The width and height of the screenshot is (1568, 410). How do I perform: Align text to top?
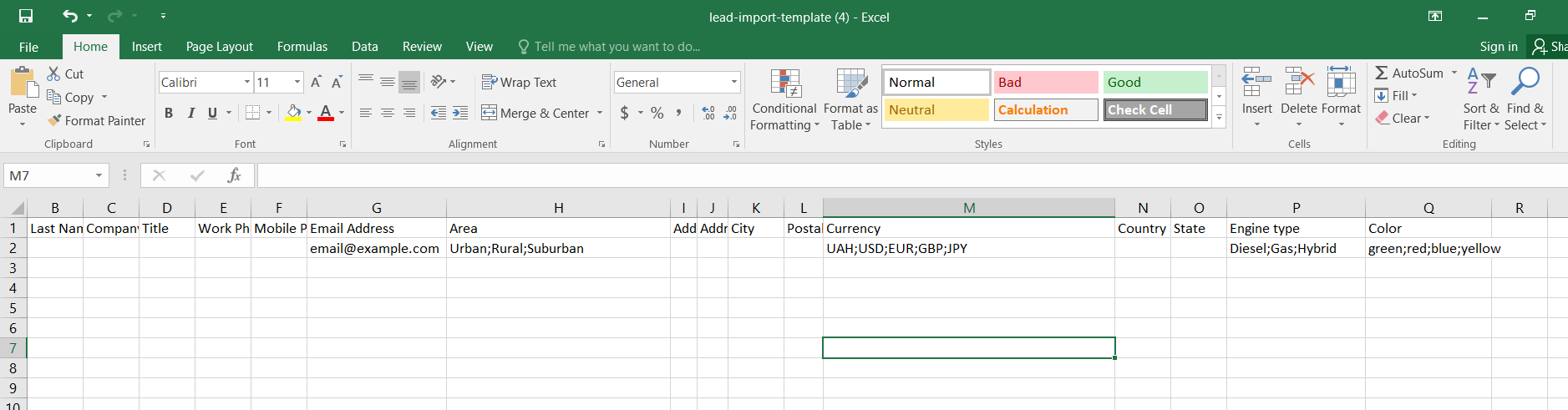point(366,82)
